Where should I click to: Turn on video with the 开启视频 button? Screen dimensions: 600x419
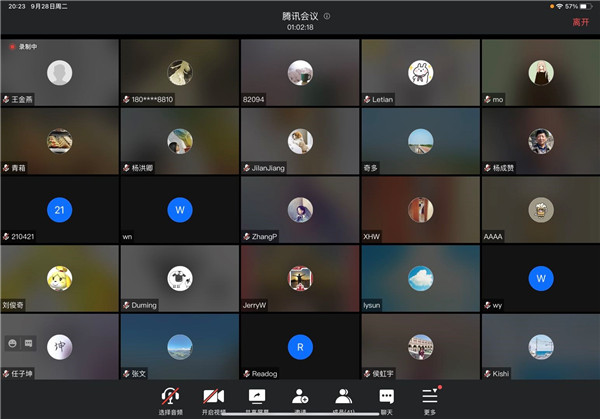click(213, 399)
